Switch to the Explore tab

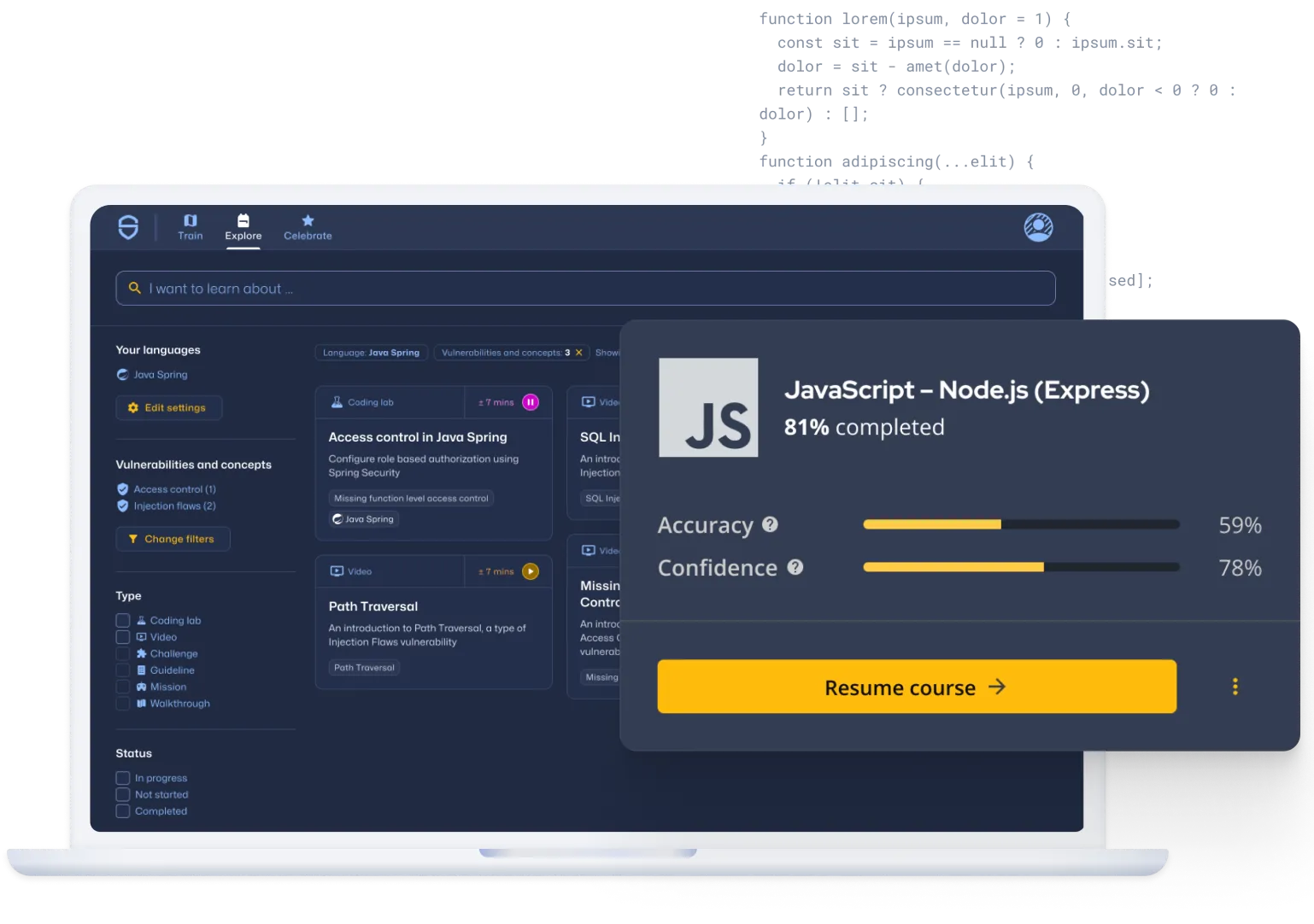243,228
